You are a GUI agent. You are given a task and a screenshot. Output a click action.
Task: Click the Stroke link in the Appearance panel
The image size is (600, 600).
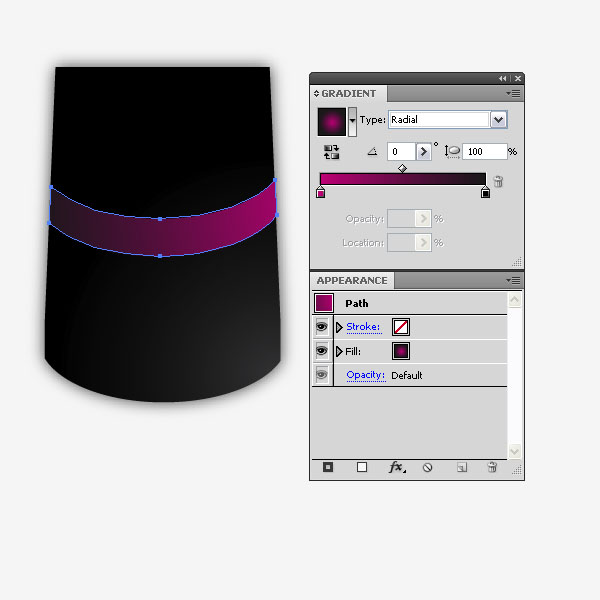363,327
